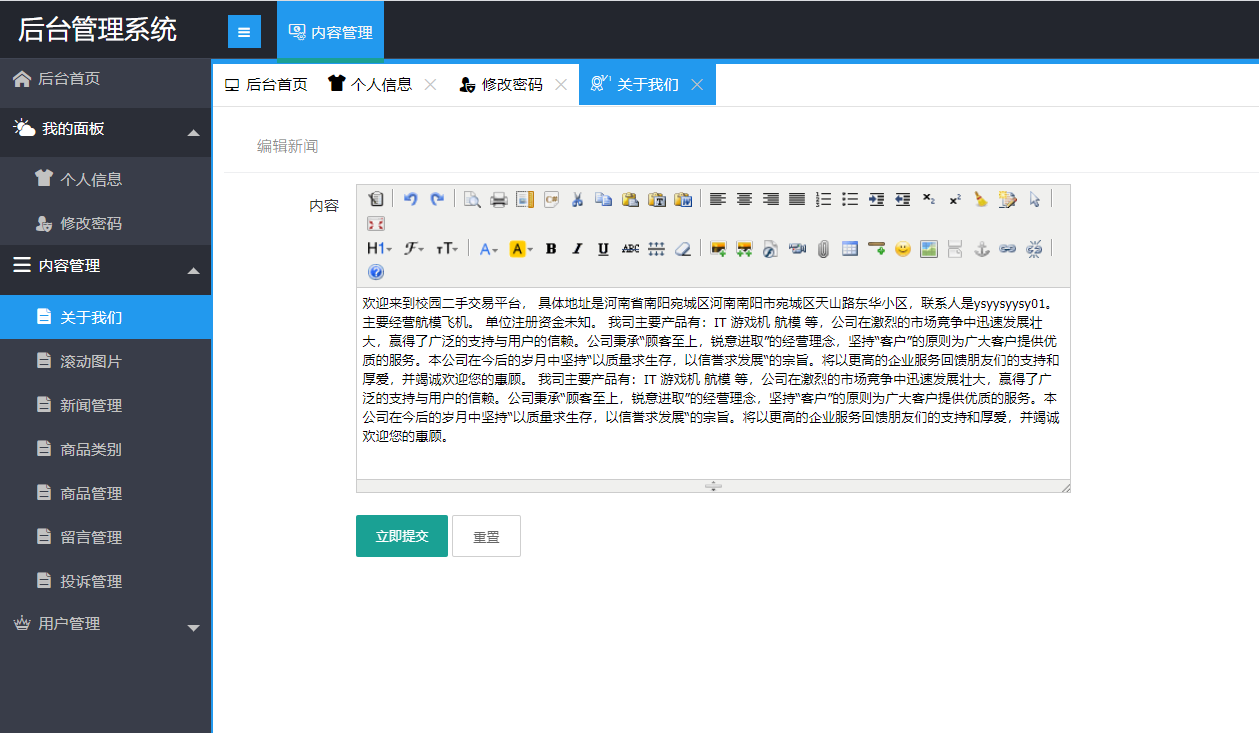Toggle HTML source code view in editor
The width and height of the screenshot is (1259, 733).
coord(376,199)
